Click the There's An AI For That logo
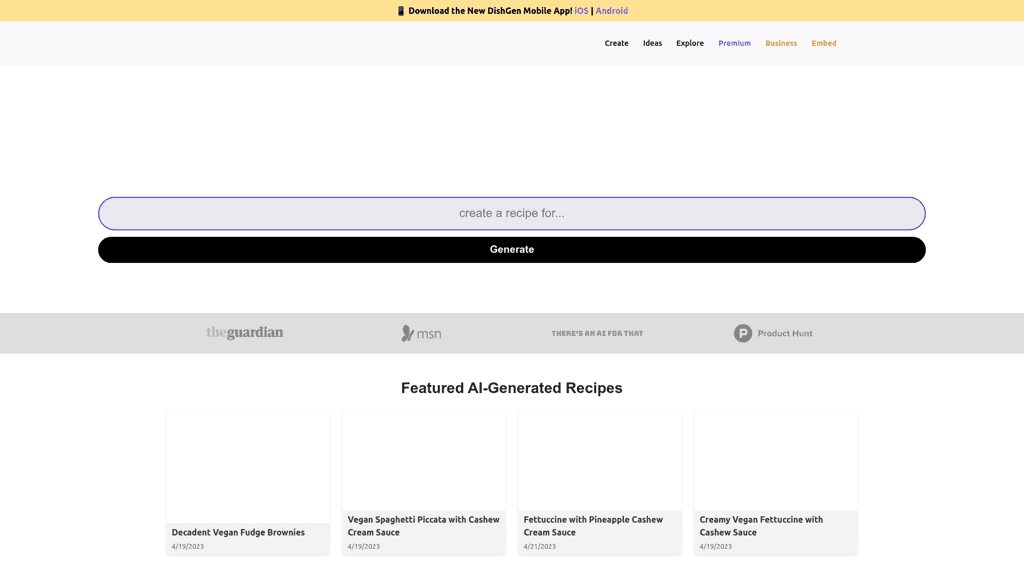This screenshot has height=576, width=1024. (597, 333)
